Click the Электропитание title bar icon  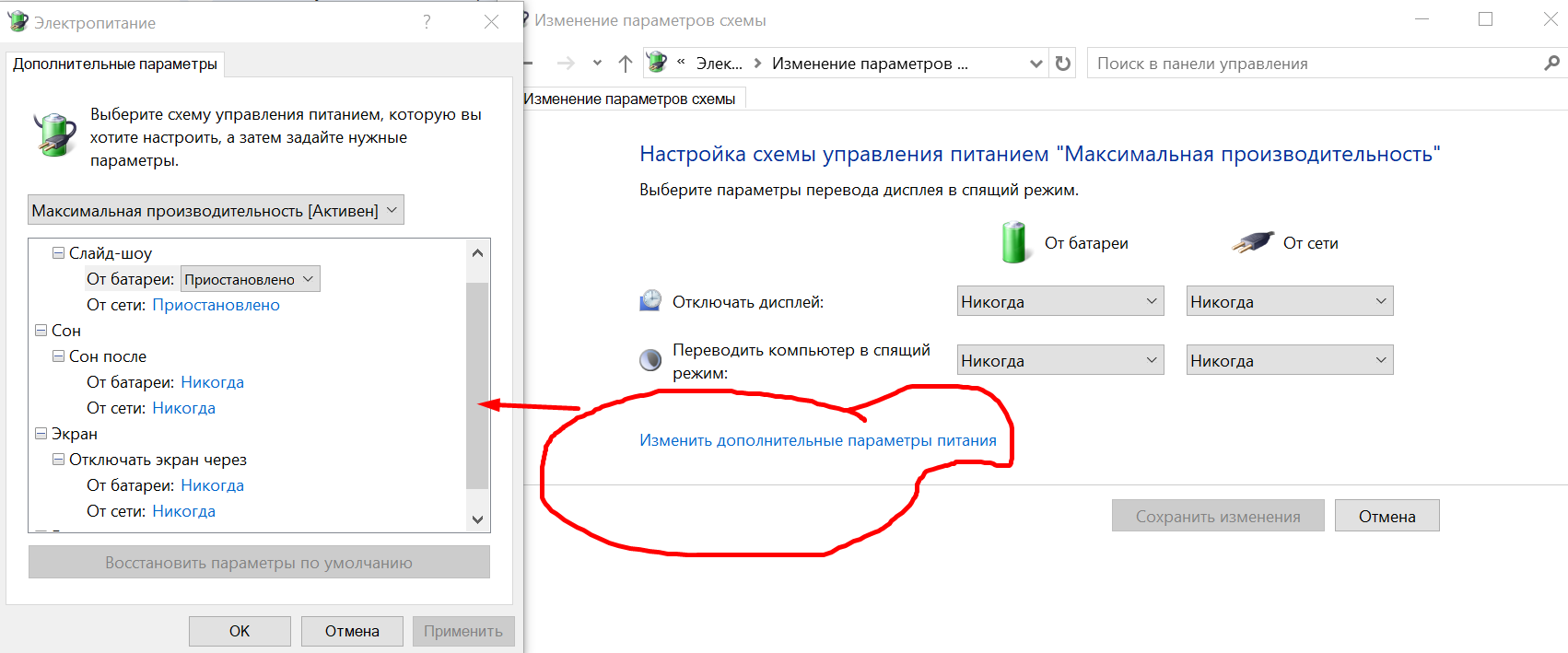[x=18, y=21]
